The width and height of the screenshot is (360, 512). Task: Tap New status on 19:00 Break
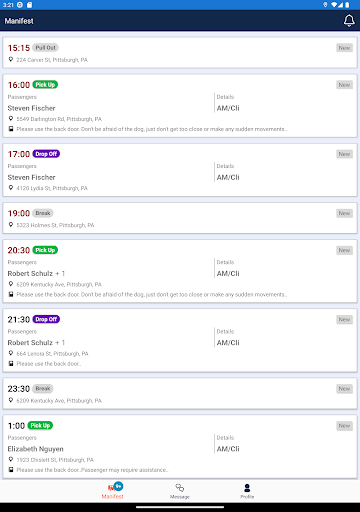(344, 213)
